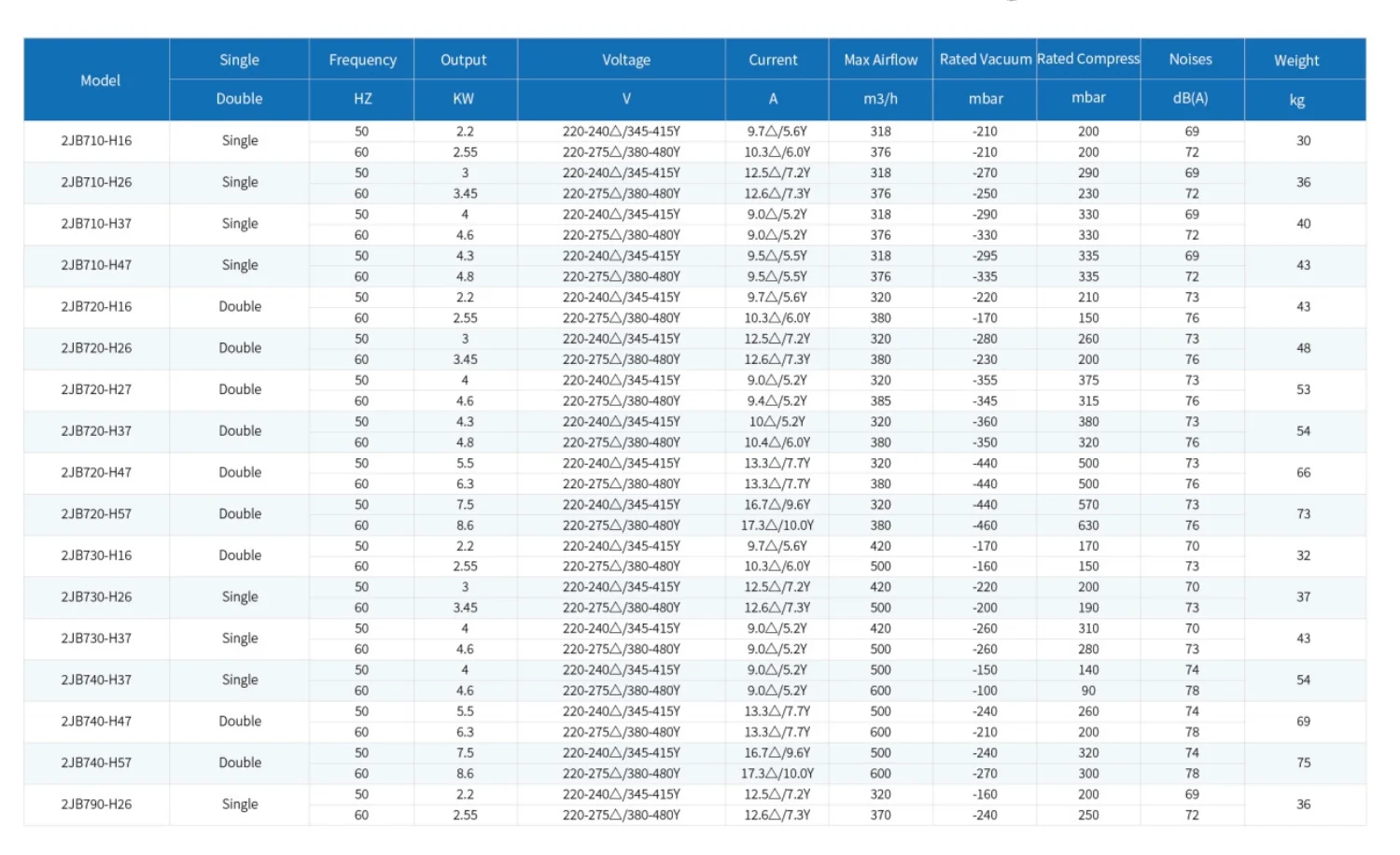Select the weight 69 cell for 2JB740-H47
Image resolution: width=1400 pixels, height=855 pixels.
(x=1304, y=722)
